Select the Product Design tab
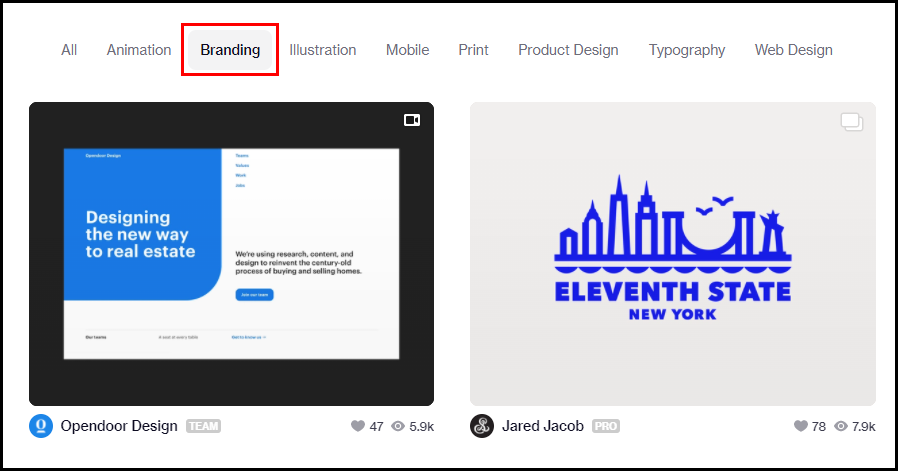 tap(568, 50)
